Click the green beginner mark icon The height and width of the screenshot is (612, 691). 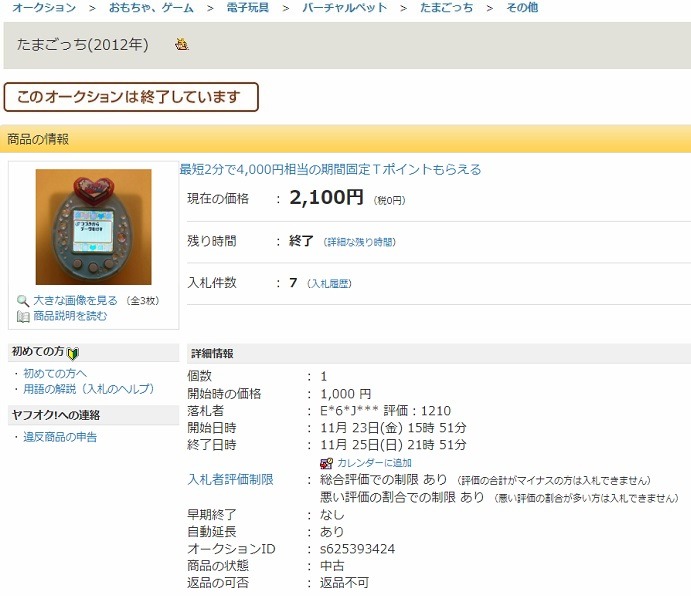pyautogui.click(x=73, y=353)
